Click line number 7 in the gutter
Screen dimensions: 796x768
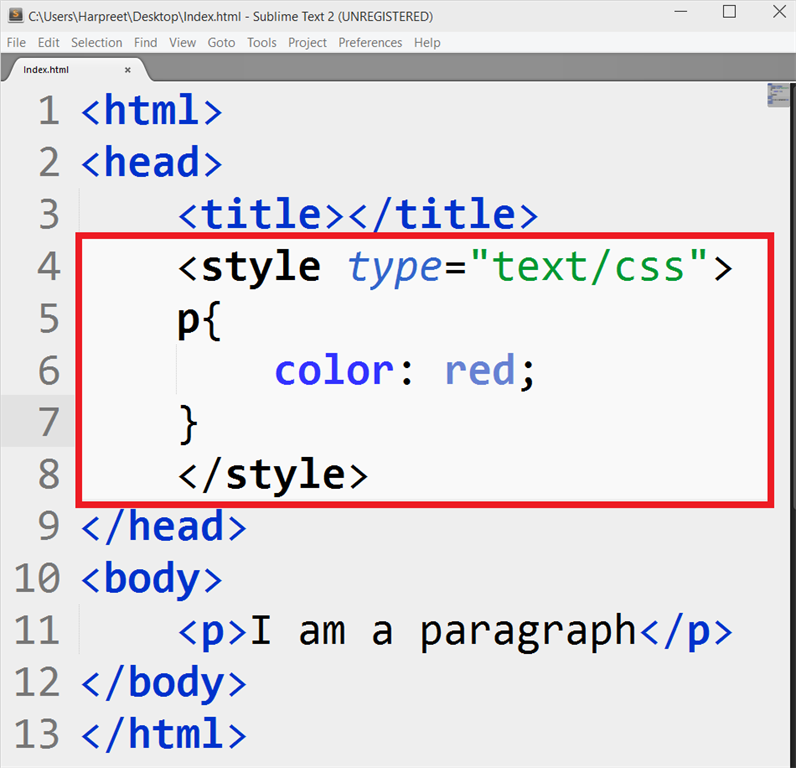(x=48, y=423)
